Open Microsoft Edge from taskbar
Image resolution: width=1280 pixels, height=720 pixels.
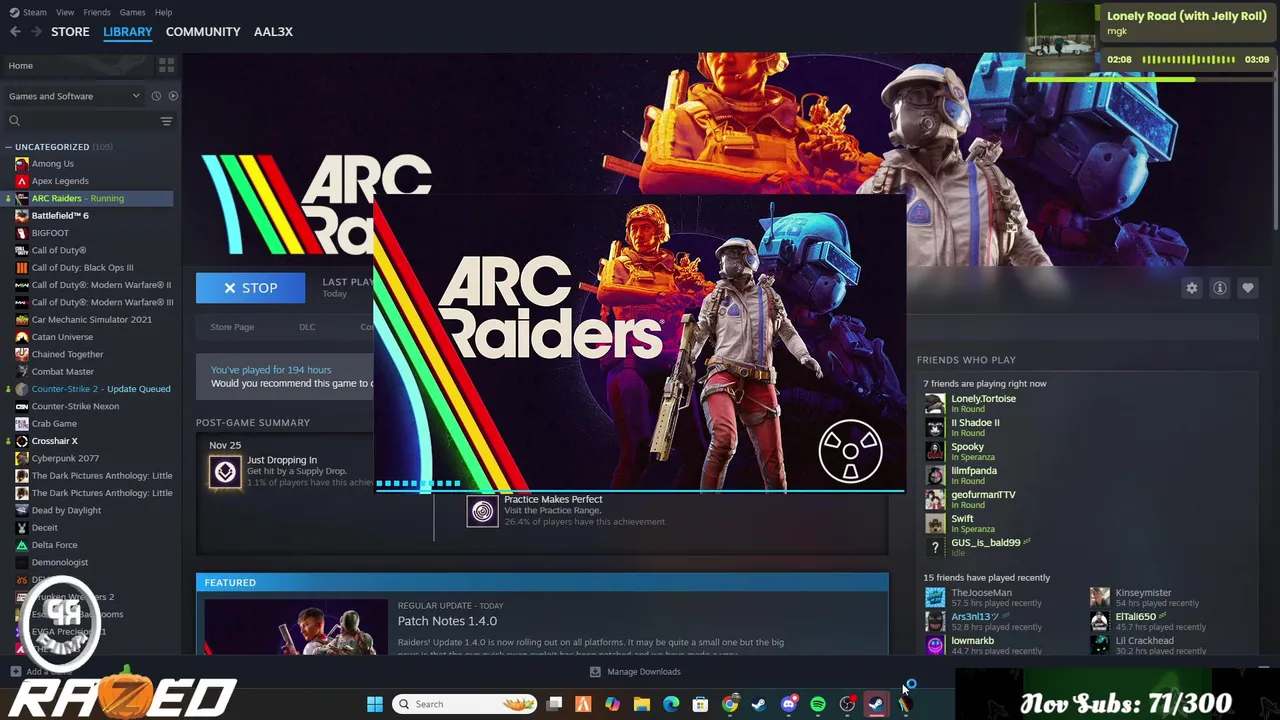pos(671,704)
